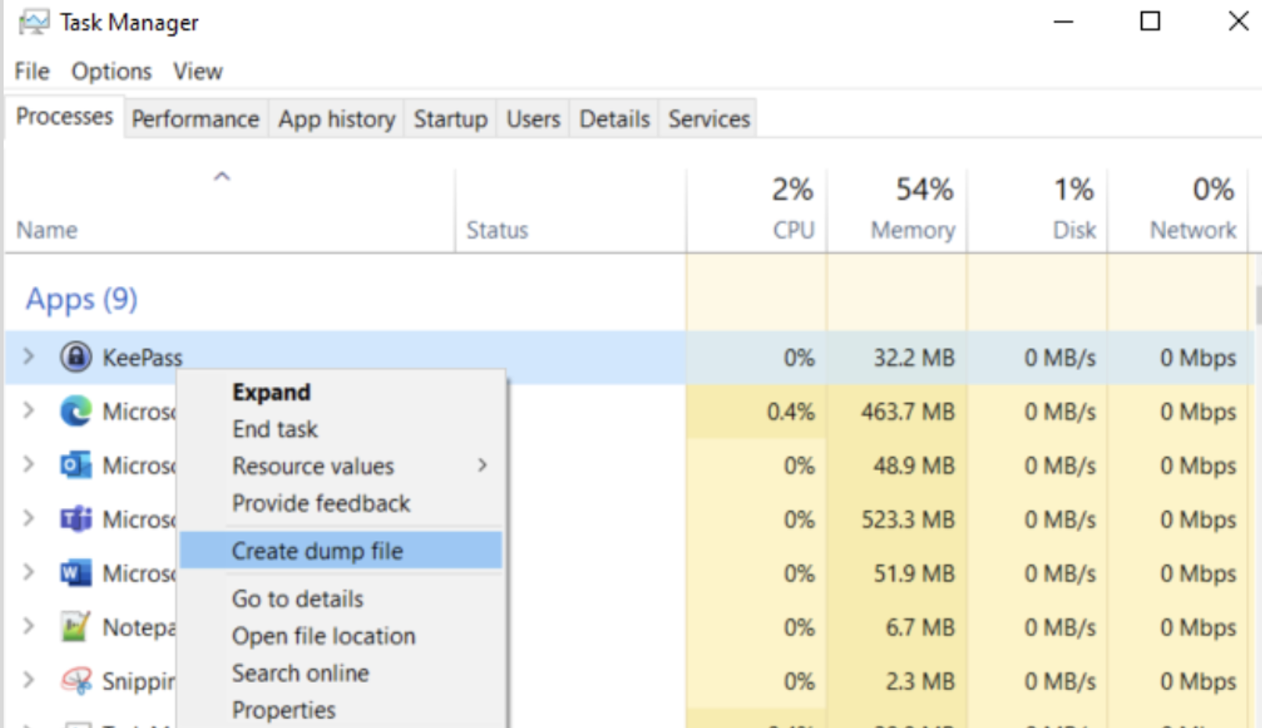
Task: Click the 463.7 MB memory cell
Action: (x=896, y=411)
